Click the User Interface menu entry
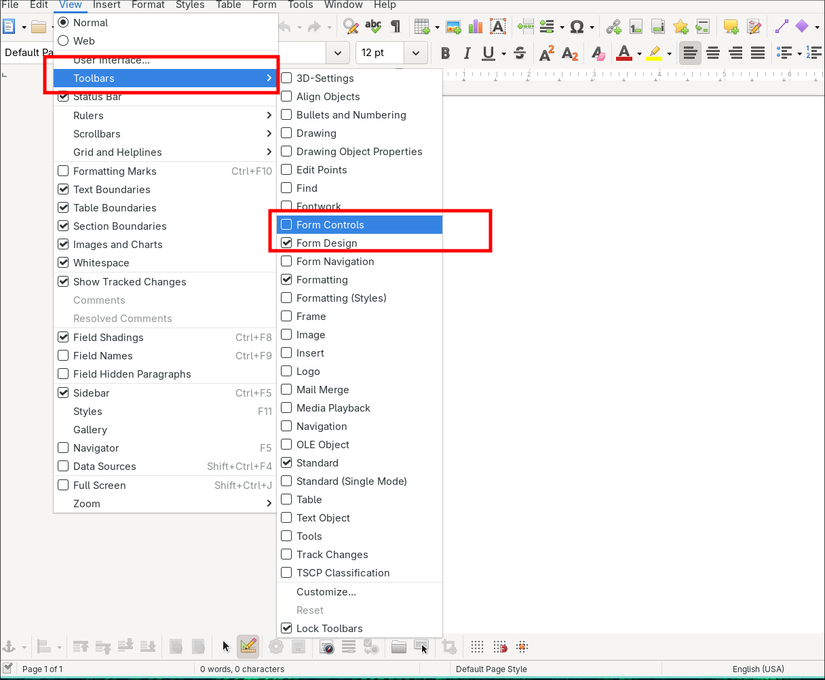 [x=110, y=60]
